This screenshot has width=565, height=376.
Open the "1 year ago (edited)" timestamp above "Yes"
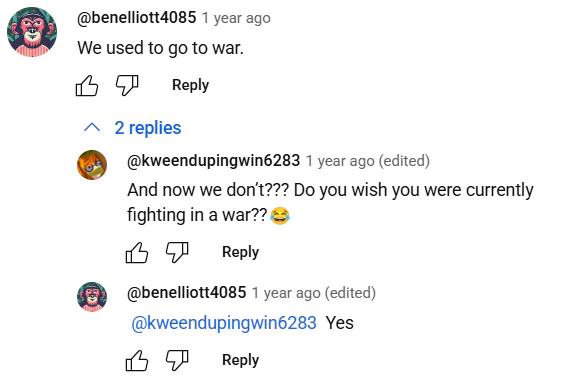(x=314, y=293)
